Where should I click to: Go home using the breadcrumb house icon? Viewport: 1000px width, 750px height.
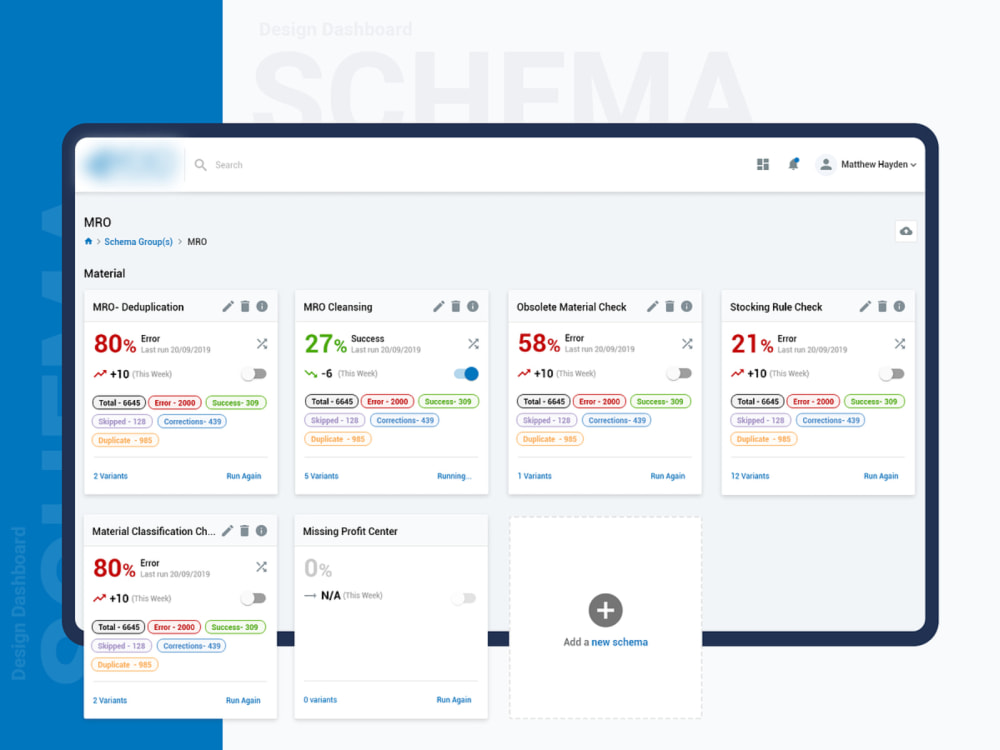click(x=88, y=241)
